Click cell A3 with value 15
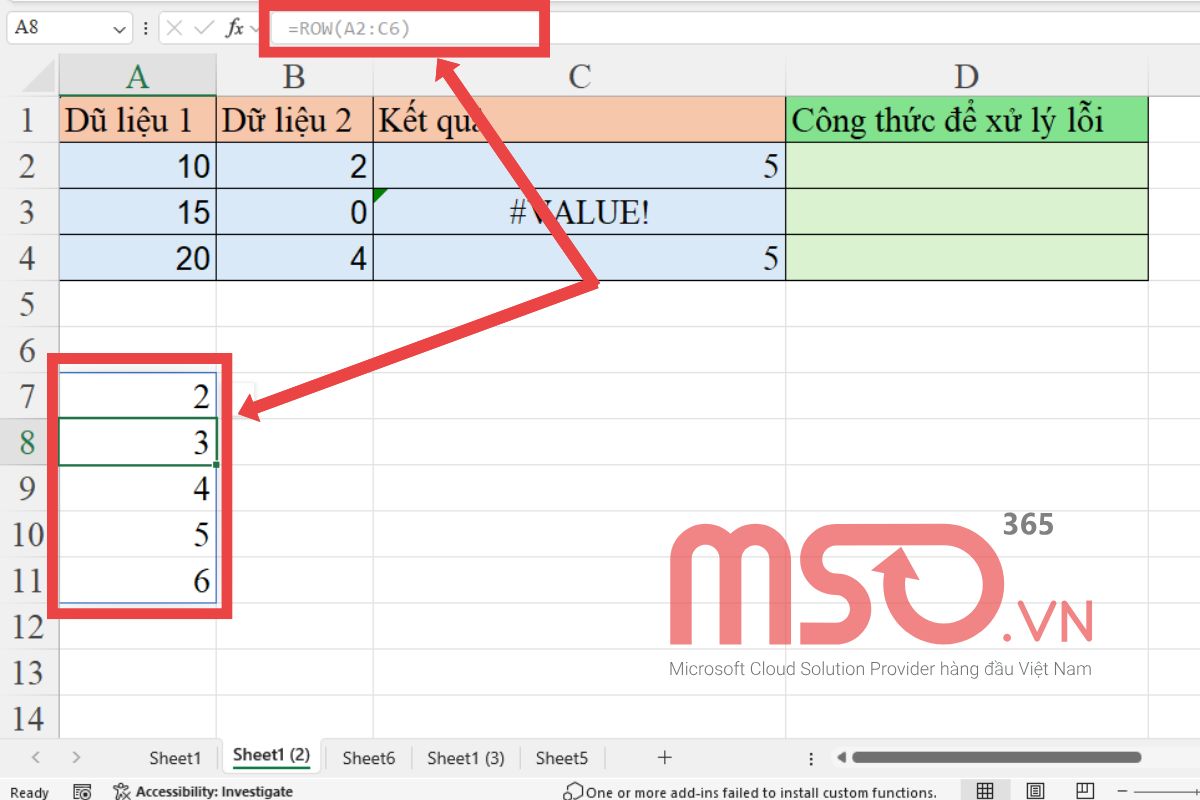The height and width of the screenshot is (800, 1200). point(138,211)
